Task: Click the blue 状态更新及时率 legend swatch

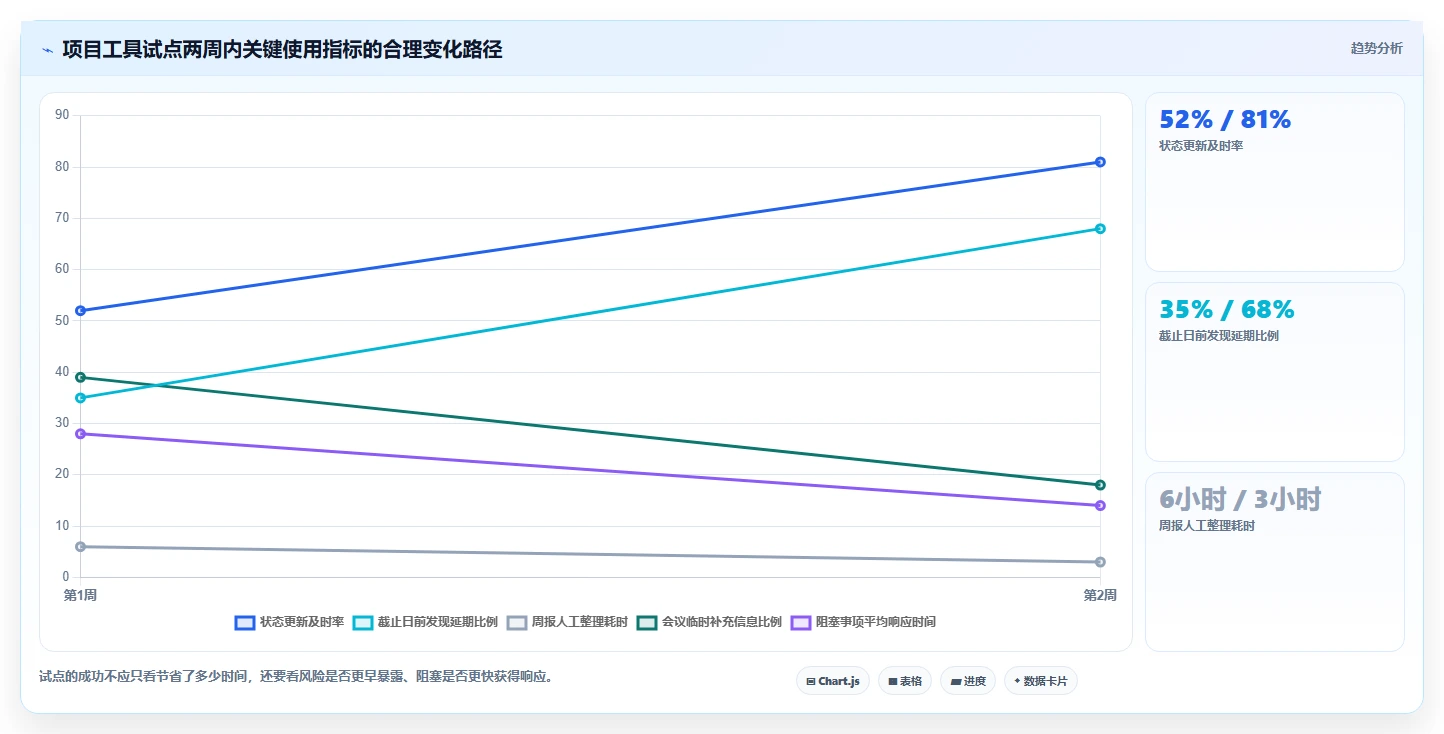Action: tap(245, 622)
